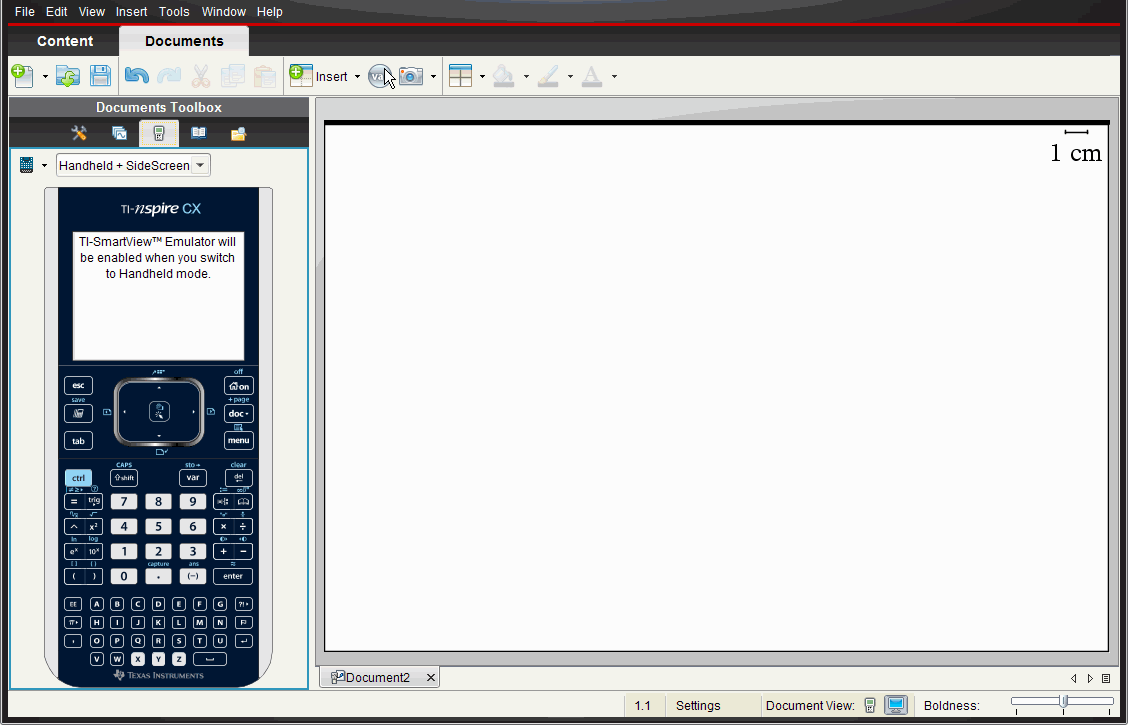The width and height of the screenshot is (1128, 725).
Task: Expand the Page Layout dropdown arrow
Action: click(x=482, y=77)
